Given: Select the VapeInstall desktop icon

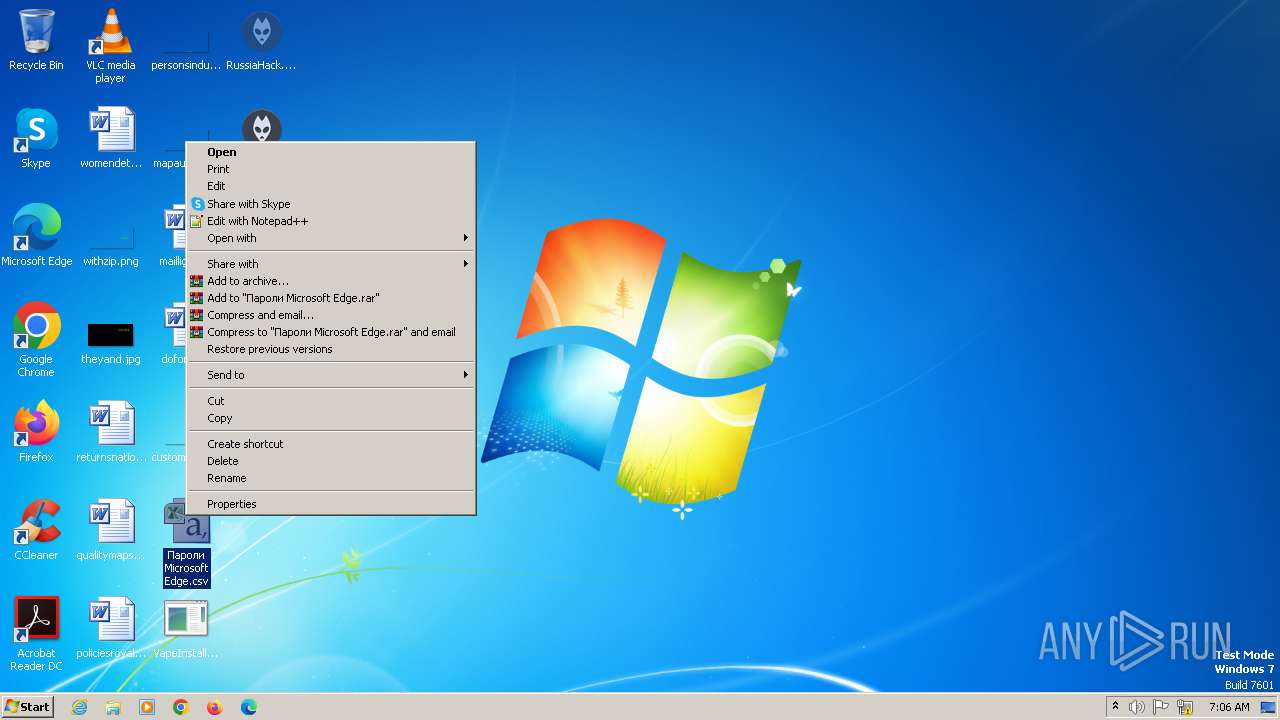Looking at the screenshot, I should (x=186, y=628).
